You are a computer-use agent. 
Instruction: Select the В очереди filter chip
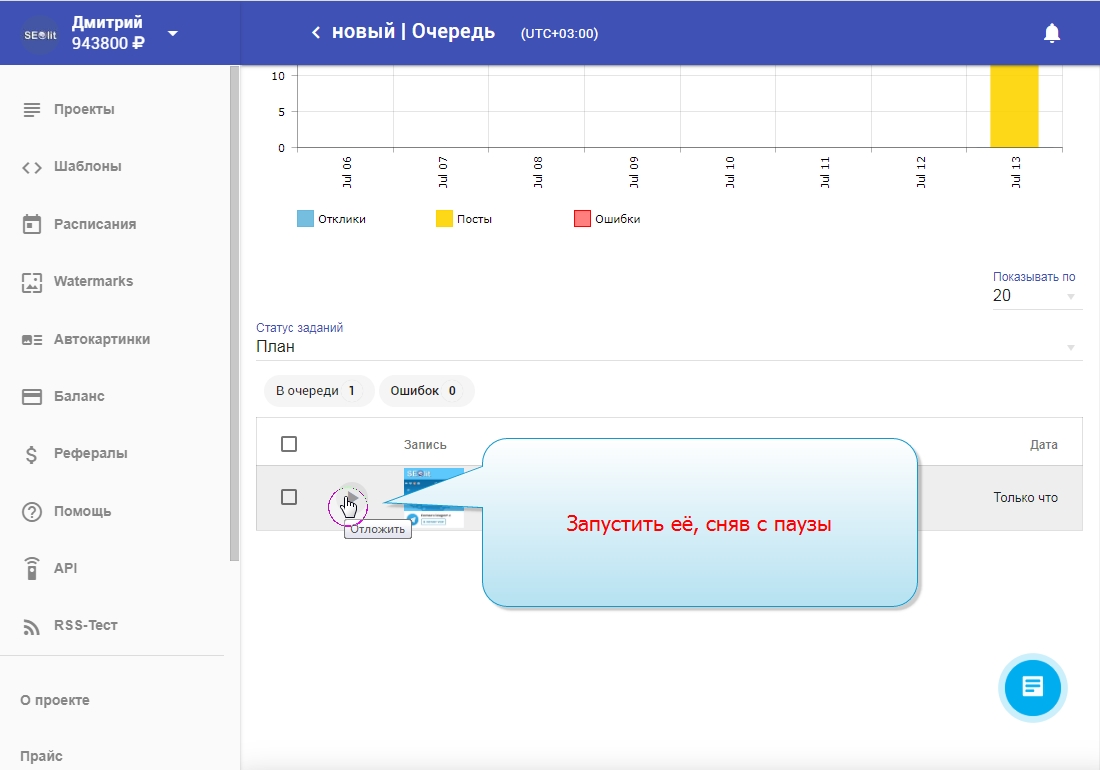316,391
